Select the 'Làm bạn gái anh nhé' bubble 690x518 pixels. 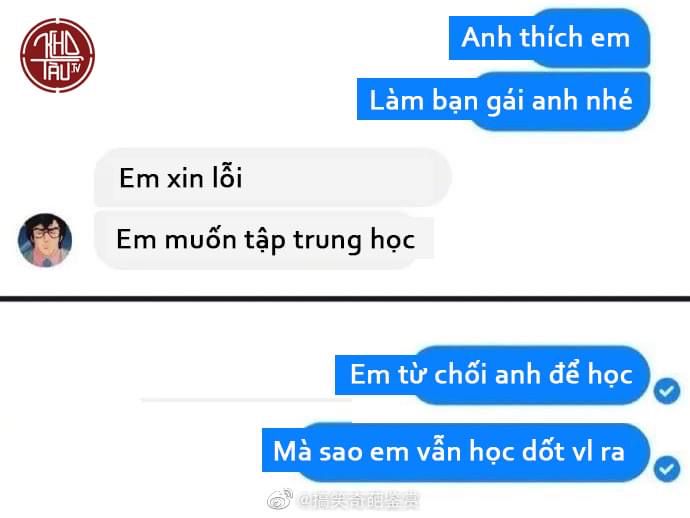click(x=503, y=101)
